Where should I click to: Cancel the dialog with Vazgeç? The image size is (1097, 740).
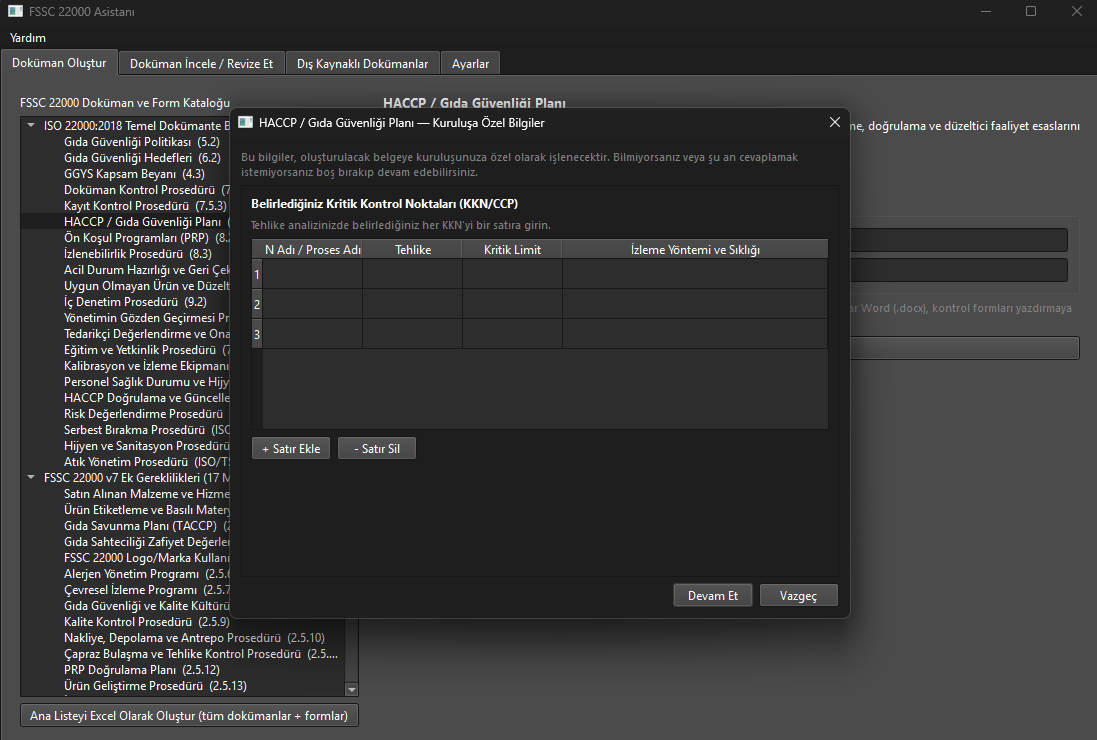[798, 595]
